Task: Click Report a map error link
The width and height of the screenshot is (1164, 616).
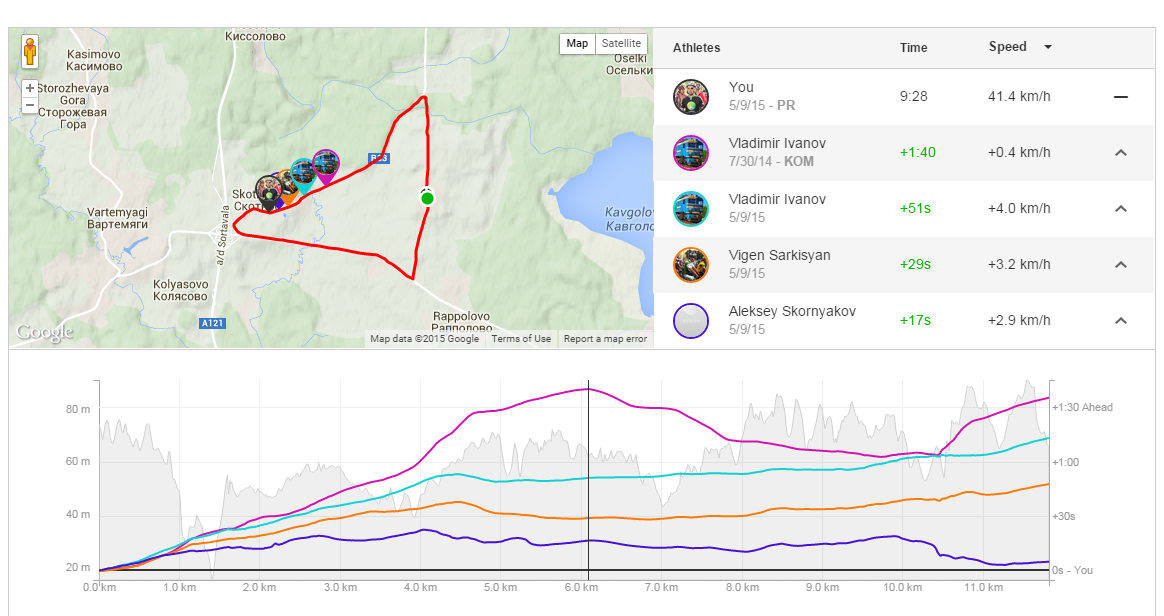Action: [605, 338]
